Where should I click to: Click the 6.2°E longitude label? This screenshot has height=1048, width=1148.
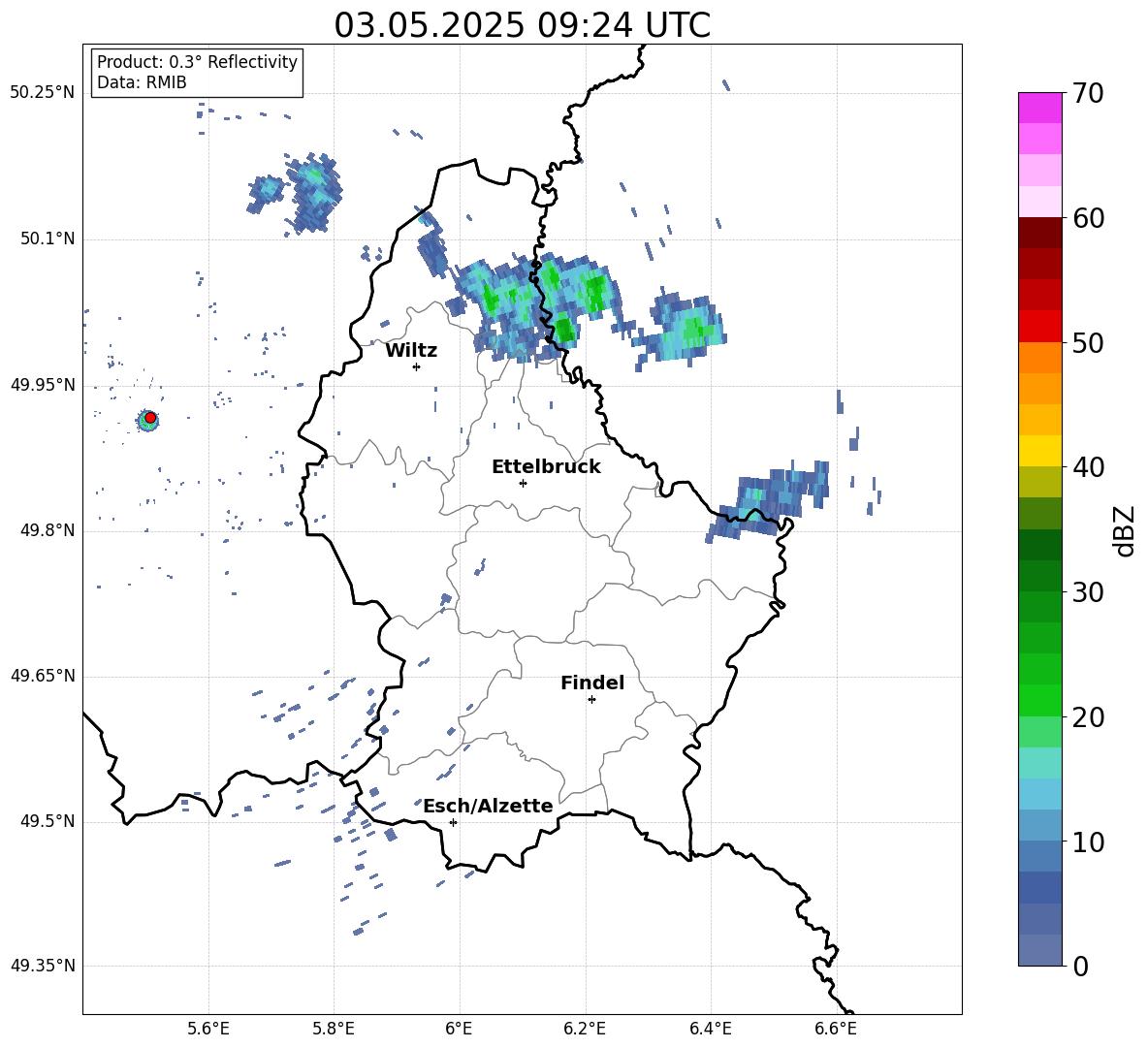point(585,1029)
